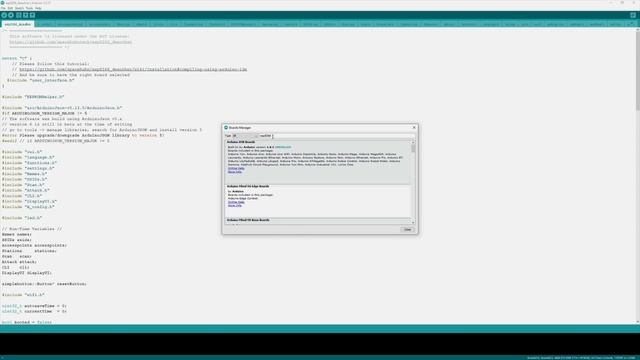Select the Arduino Mbed OS Edge Boards entry

(248, 186)
